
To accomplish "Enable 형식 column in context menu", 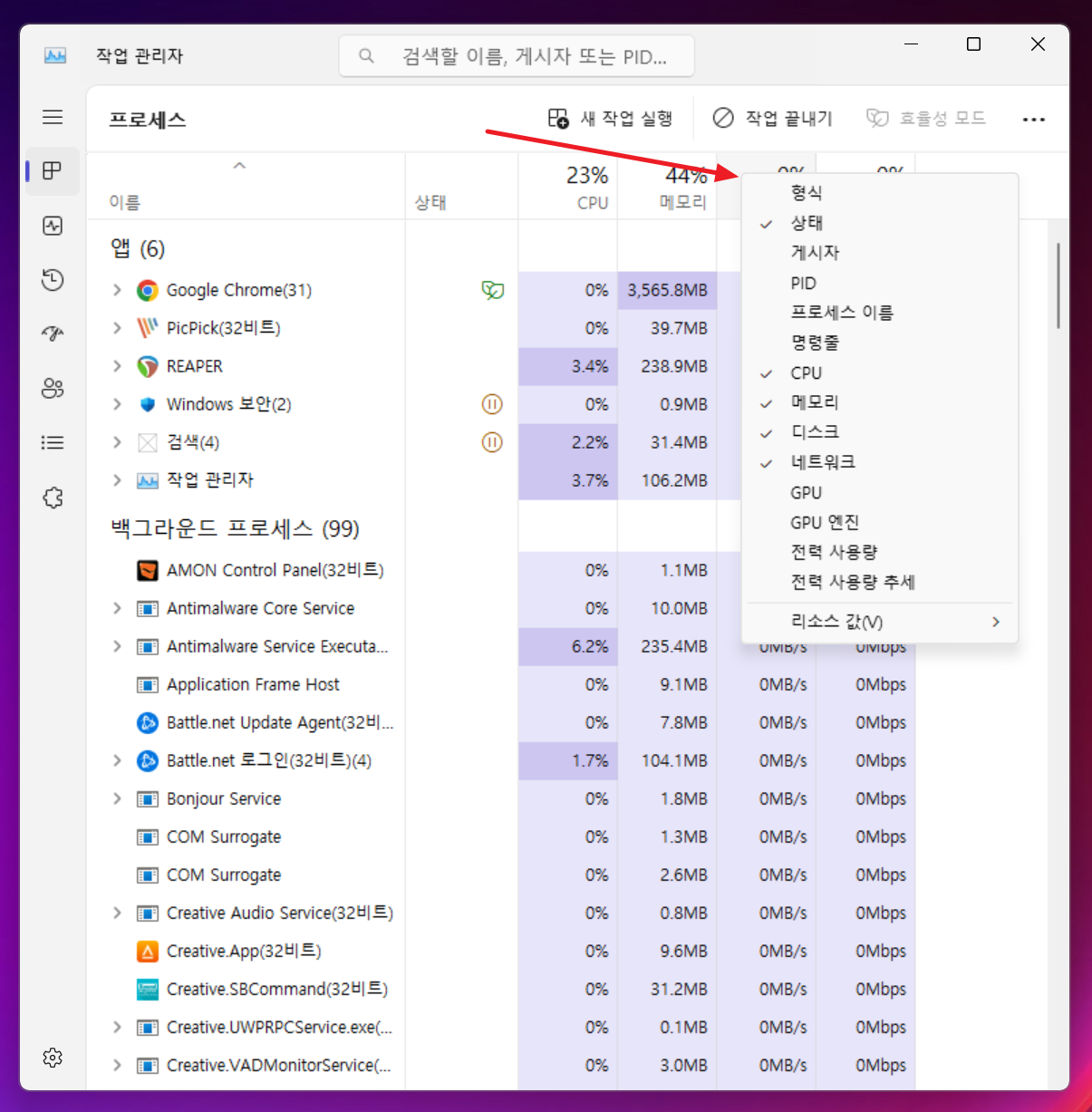I will click(879, 192).
